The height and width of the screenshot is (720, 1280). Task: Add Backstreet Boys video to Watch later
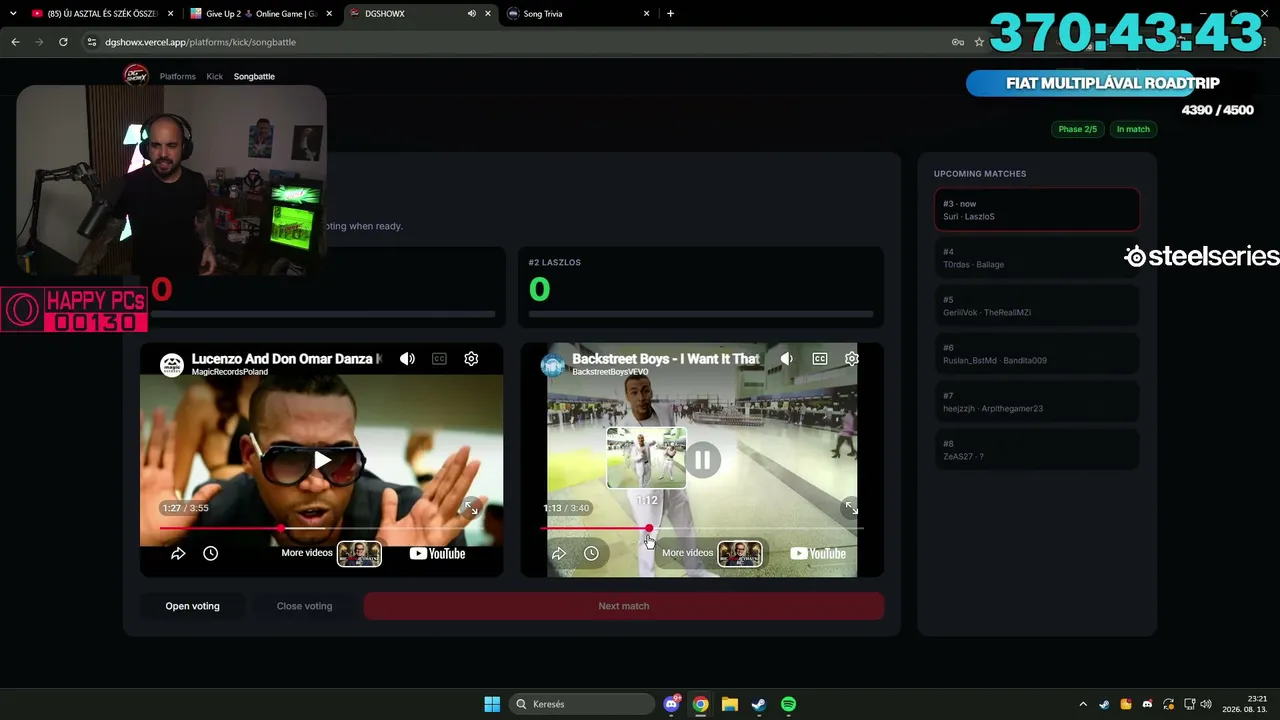click(591, 553)
